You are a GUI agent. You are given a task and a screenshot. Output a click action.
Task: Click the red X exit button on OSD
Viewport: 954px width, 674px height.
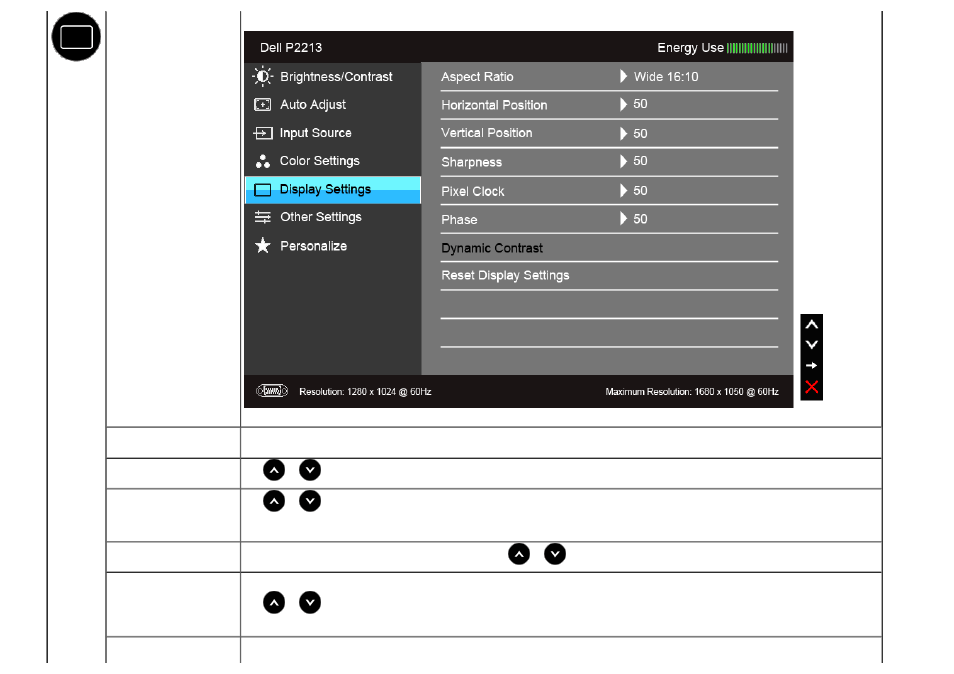point(811,387)
